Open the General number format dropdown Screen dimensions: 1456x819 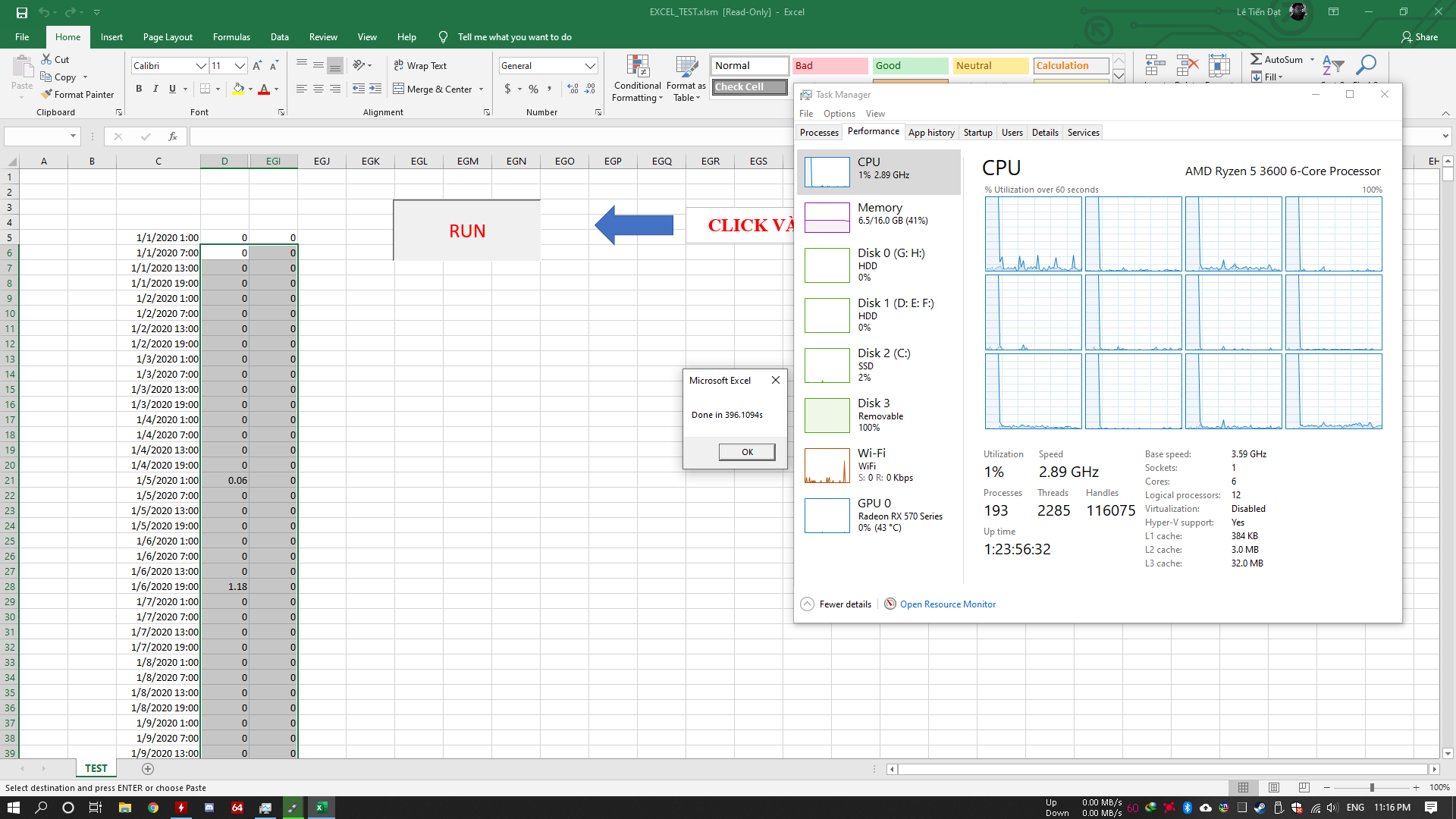tap(590, 66)
